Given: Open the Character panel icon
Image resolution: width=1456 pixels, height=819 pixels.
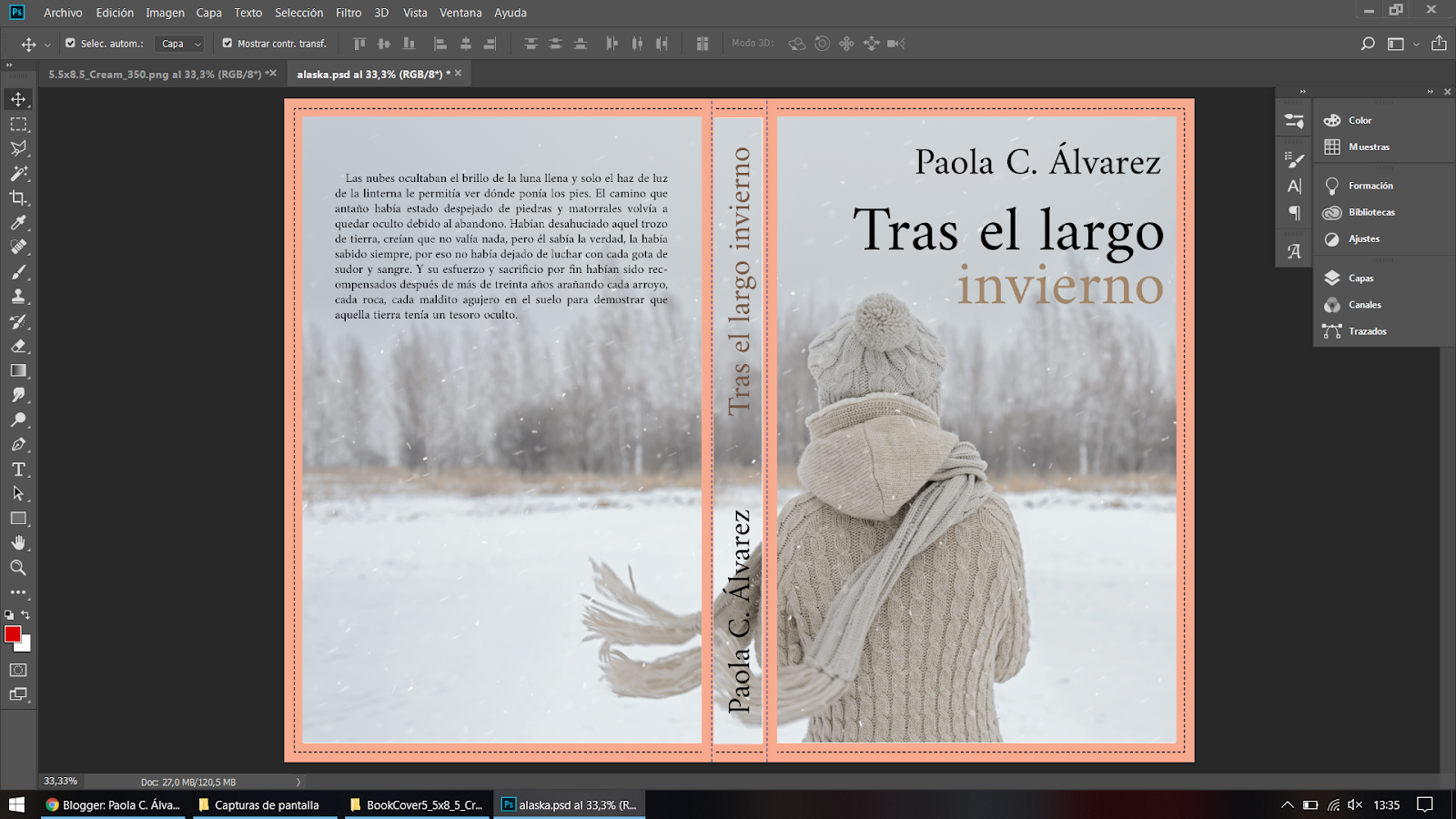Looking at the screenshot, I should pyautogui.click(x=1294, y=187).
